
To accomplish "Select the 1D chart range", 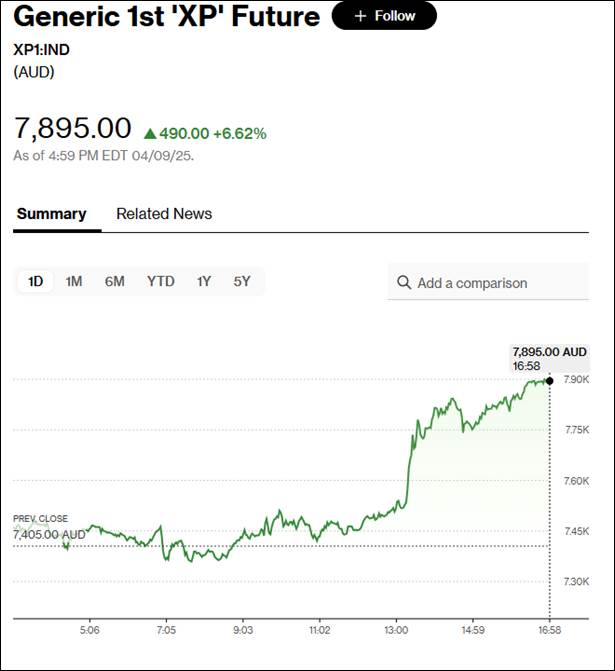I will click(35, 281).
